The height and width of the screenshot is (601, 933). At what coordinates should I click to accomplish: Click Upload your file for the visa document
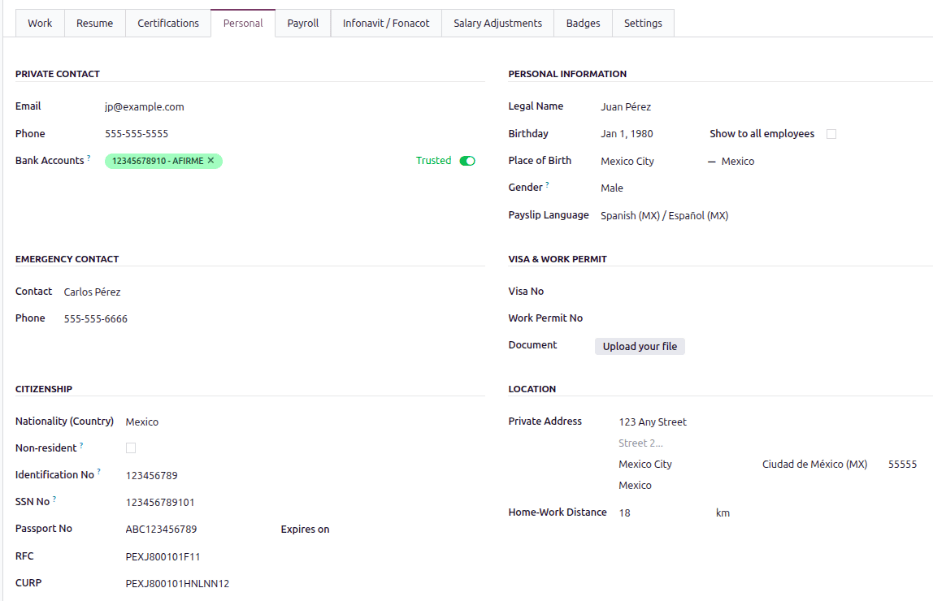639,346
